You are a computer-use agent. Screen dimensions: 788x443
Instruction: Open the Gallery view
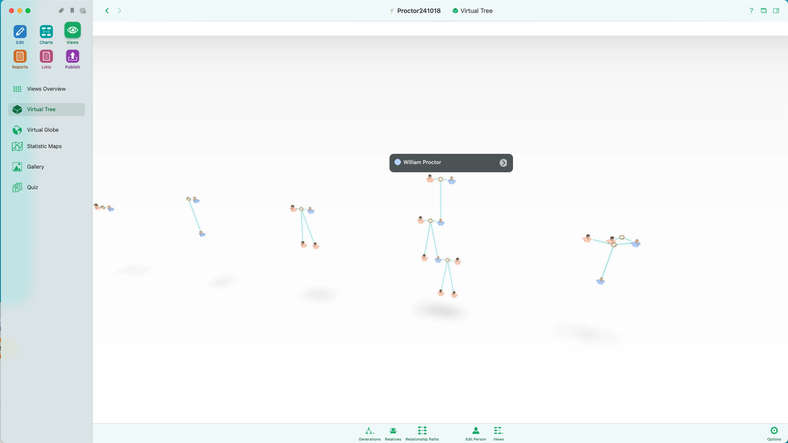[x=46, y=167]
